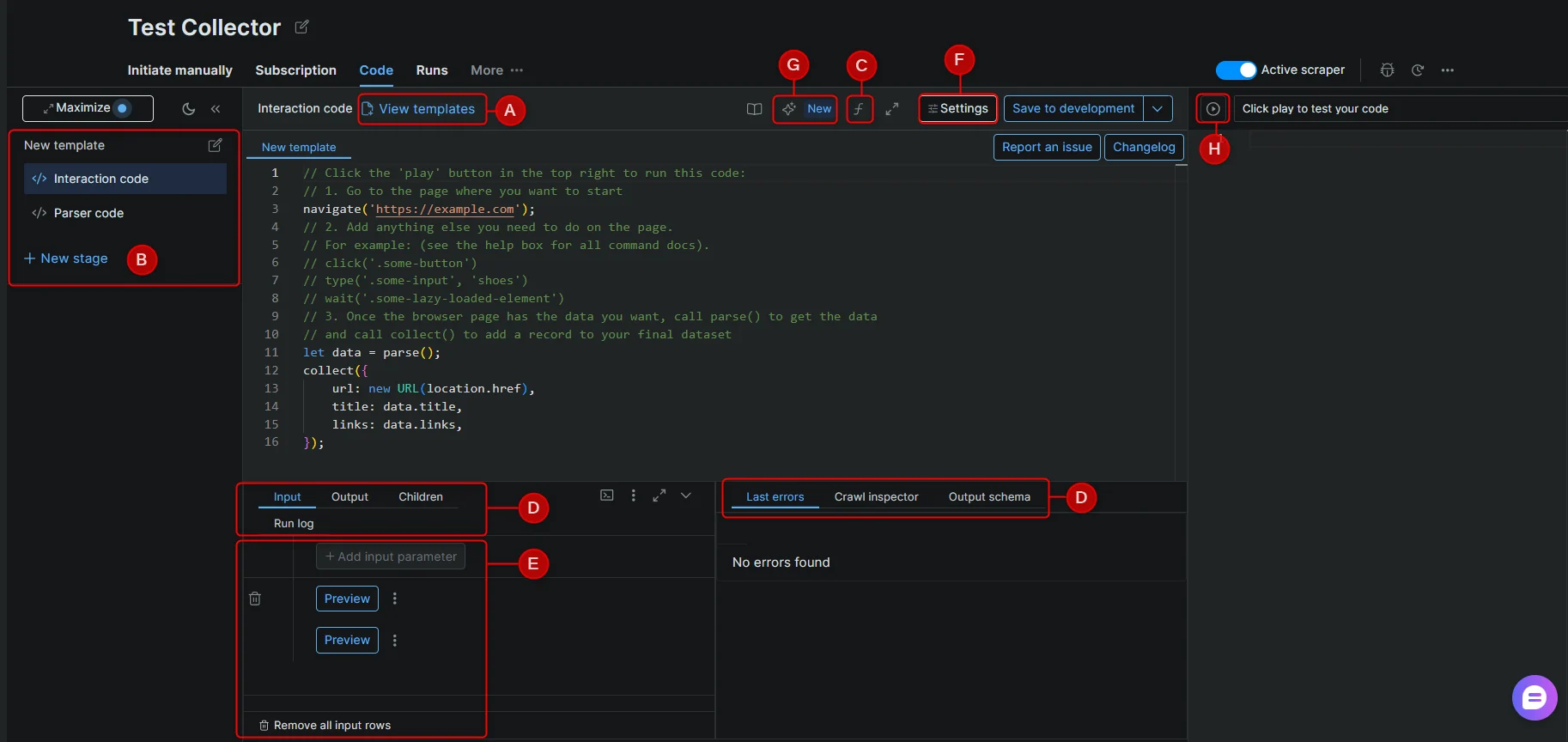Open the More tab options
Viewport: 1568px width, 742px height.
(x=496, y=70)
